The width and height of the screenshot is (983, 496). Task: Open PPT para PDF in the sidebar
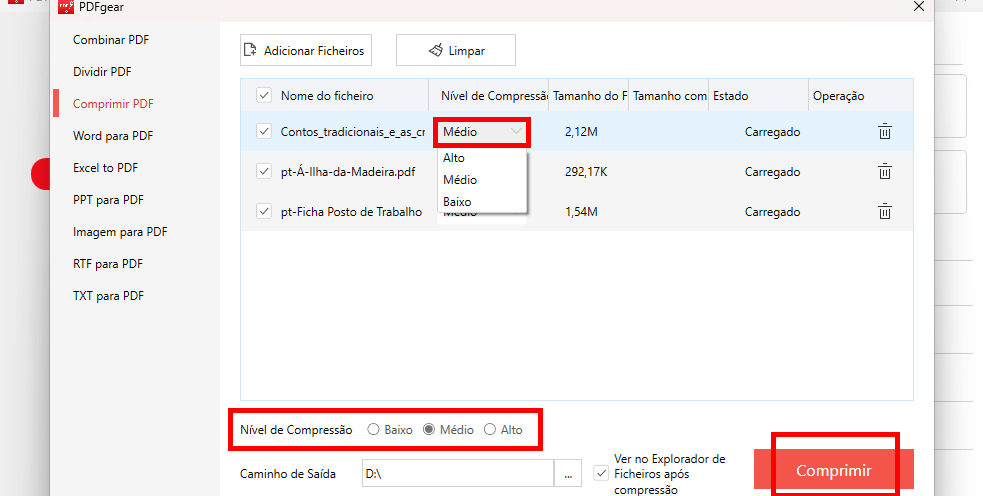[x=108, y=199]
